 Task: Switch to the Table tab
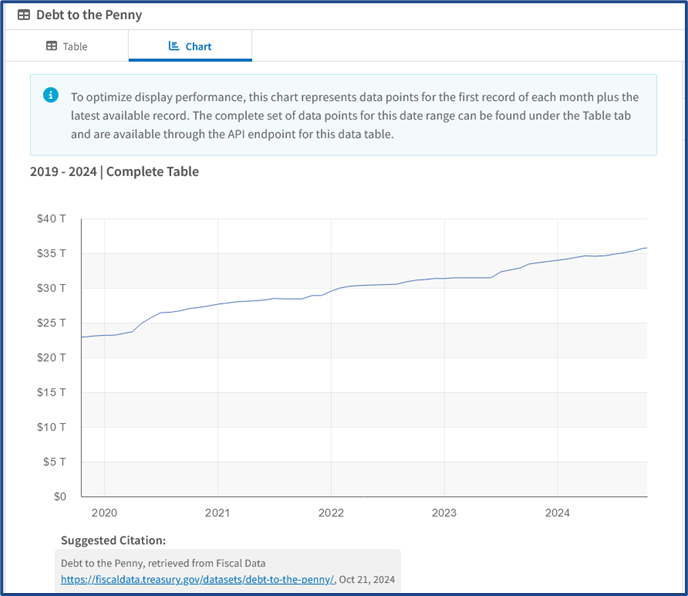67,46
